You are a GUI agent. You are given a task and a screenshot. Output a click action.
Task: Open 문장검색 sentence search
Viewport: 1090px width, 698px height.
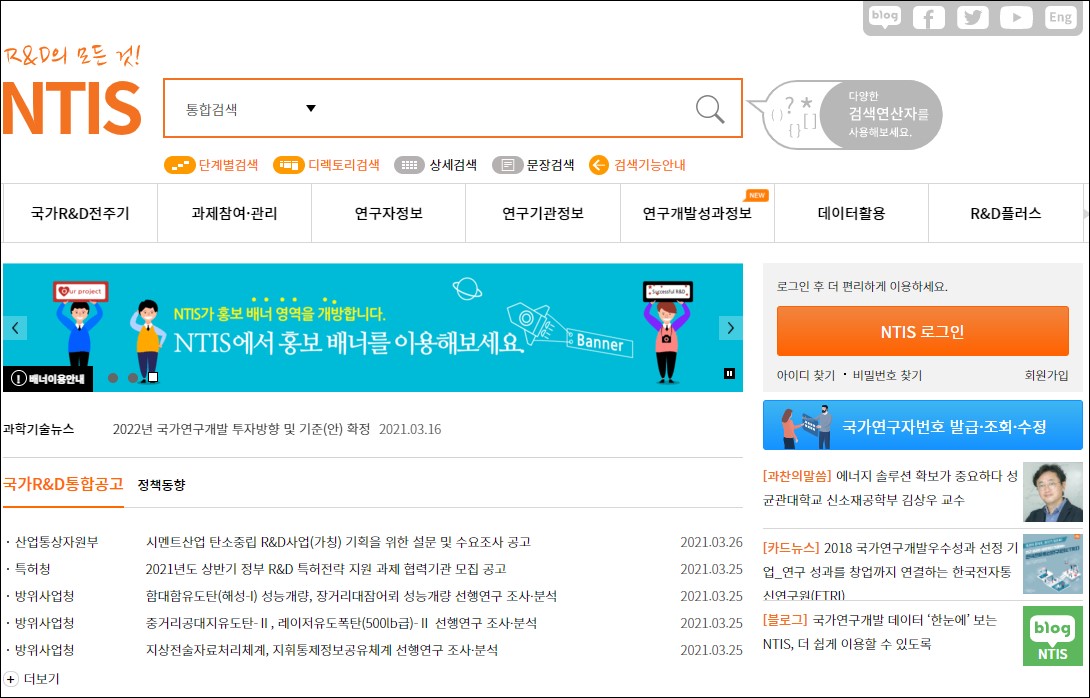[x=533, y=165]
